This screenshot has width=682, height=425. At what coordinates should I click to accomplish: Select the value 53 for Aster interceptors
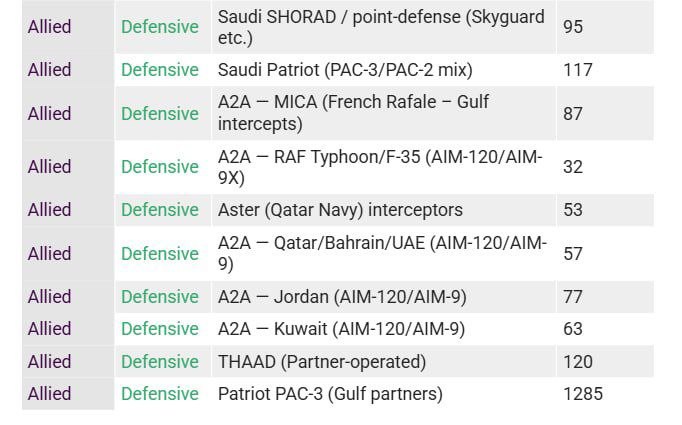click(573, 210)
